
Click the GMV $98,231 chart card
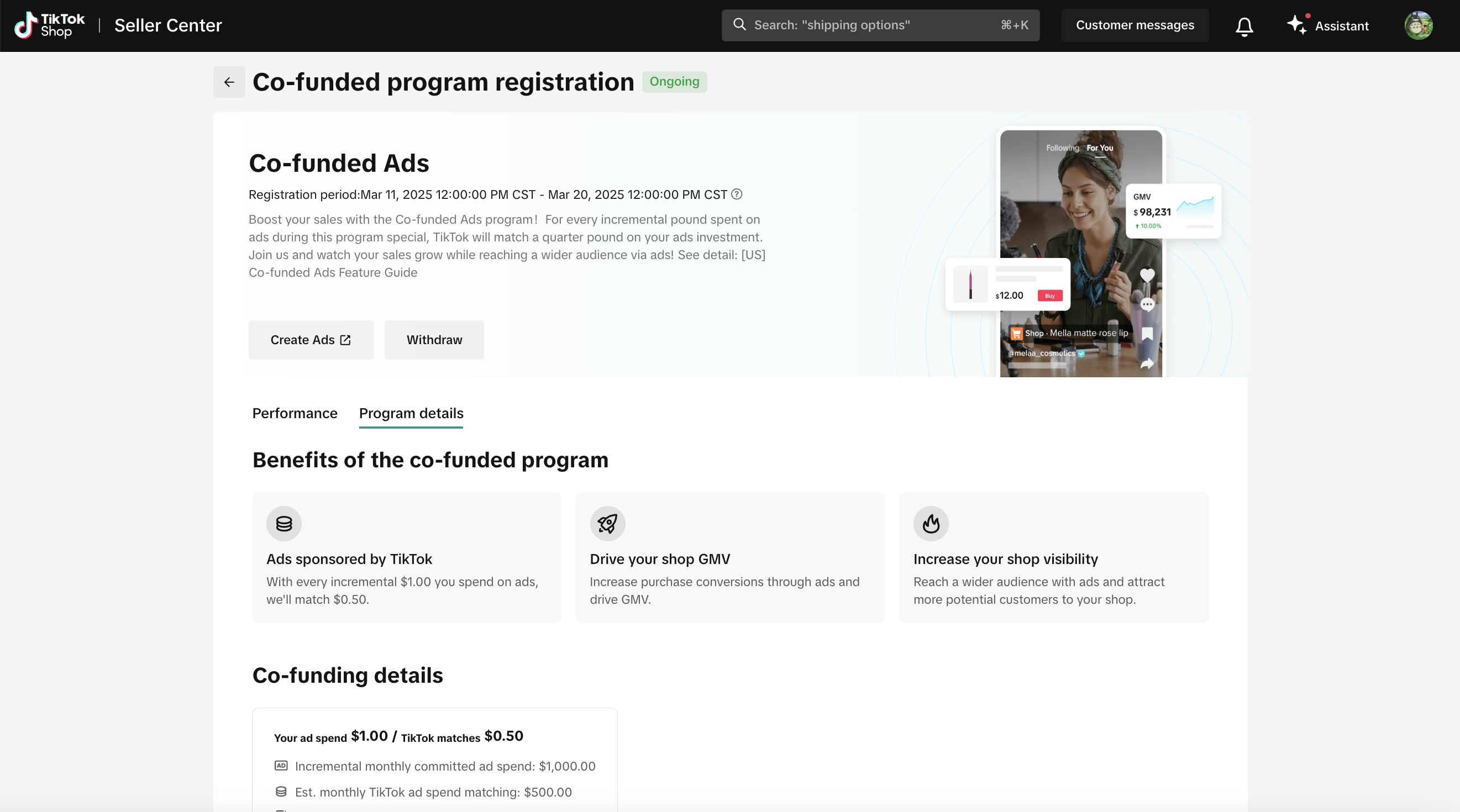(1173, 211)
